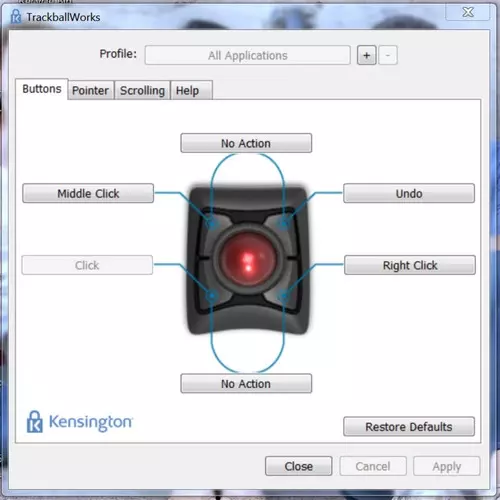Switch to the Scrolling tab
Viewport: 500px width, 500px height.
pyautogui.click(x=142, y=90)
